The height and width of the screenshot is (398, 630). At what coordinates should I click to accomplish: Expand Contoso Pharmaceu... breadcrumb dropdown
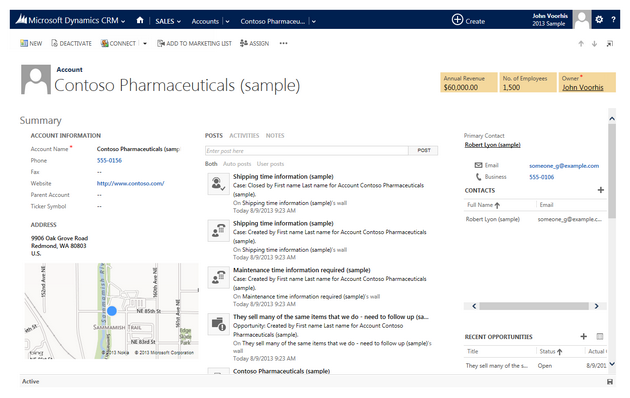[314, 21]
